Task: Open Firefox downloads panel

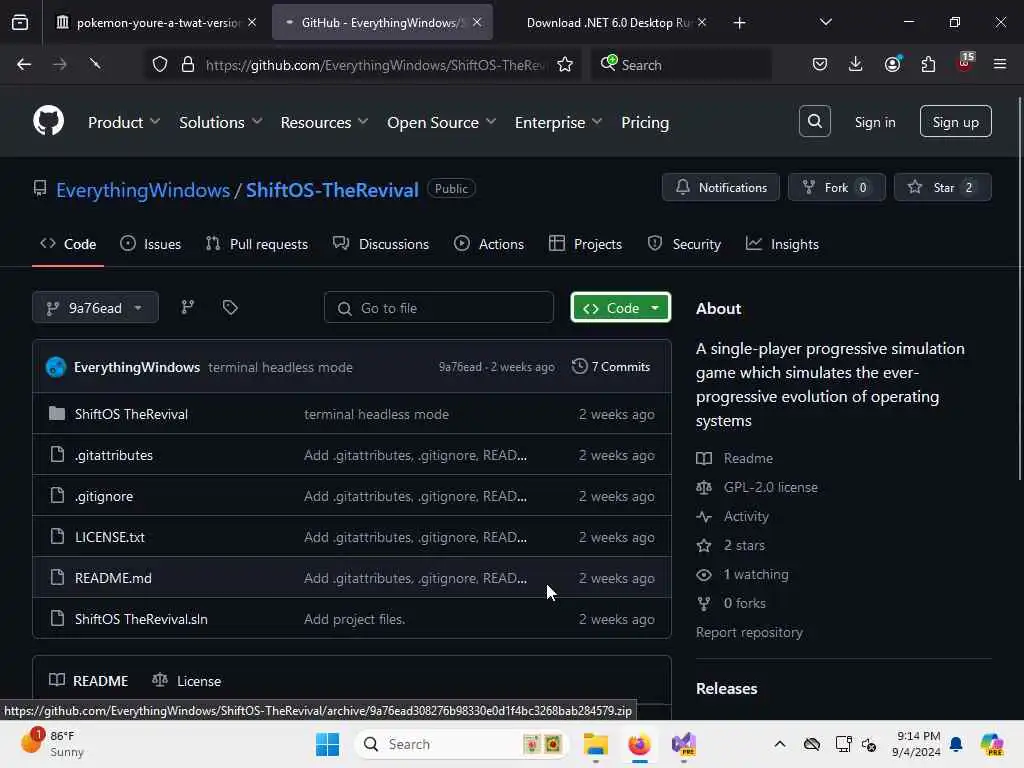Action: 856,64
